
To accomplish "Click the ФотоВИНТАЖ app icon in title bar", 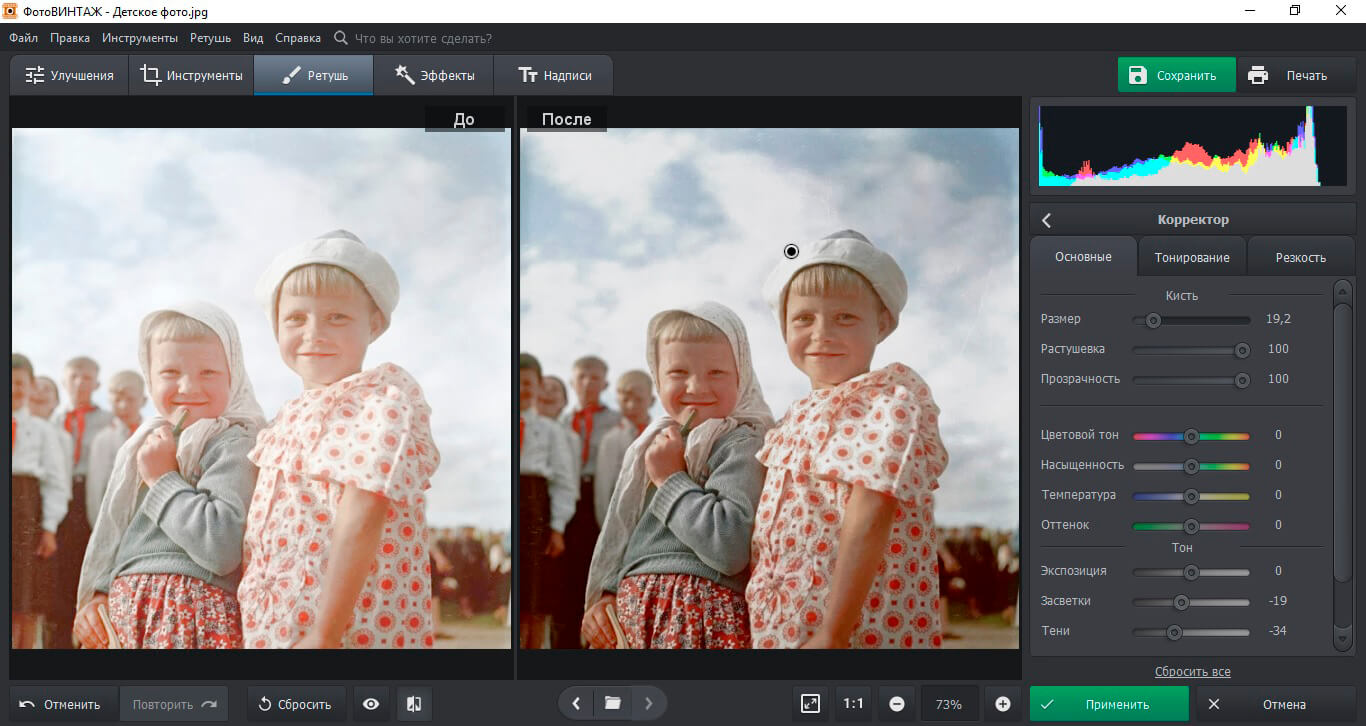I will (x=11, y=10).
